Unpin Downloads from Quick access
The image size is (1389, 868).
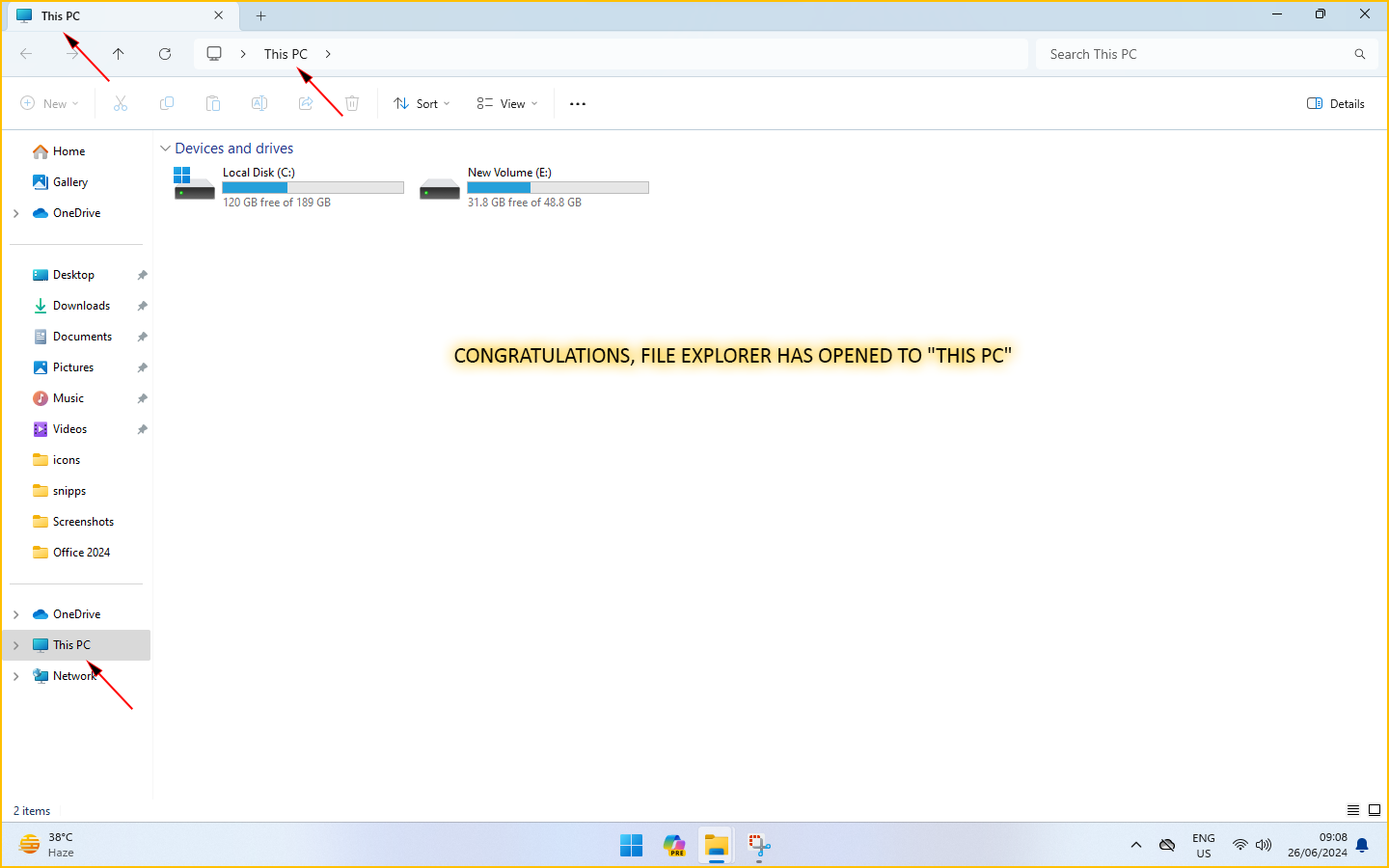(142, 306)
